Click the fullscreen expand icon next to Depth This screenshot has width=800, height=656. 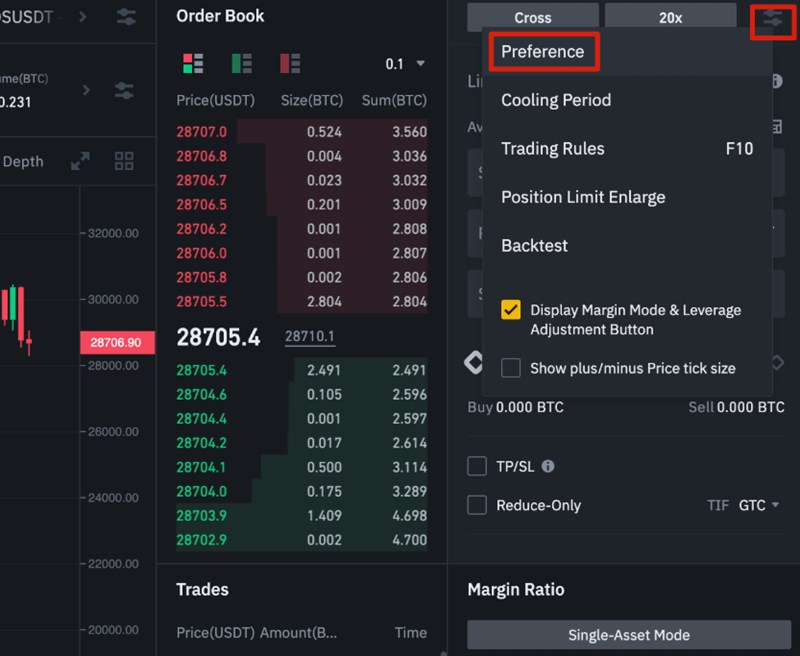coord(80,161)
